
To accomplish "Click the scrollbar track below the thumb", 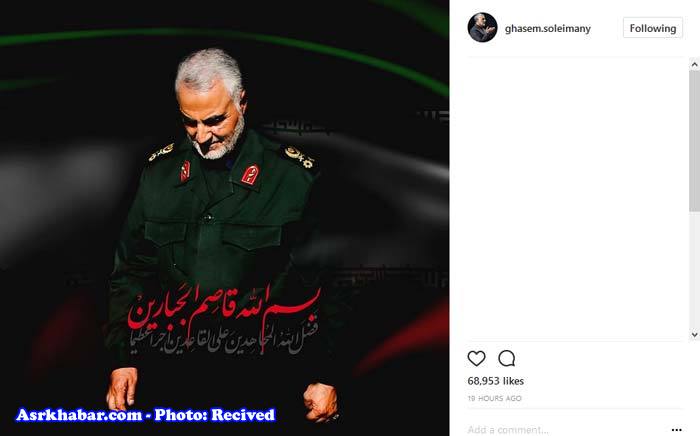I will (694, 270).
